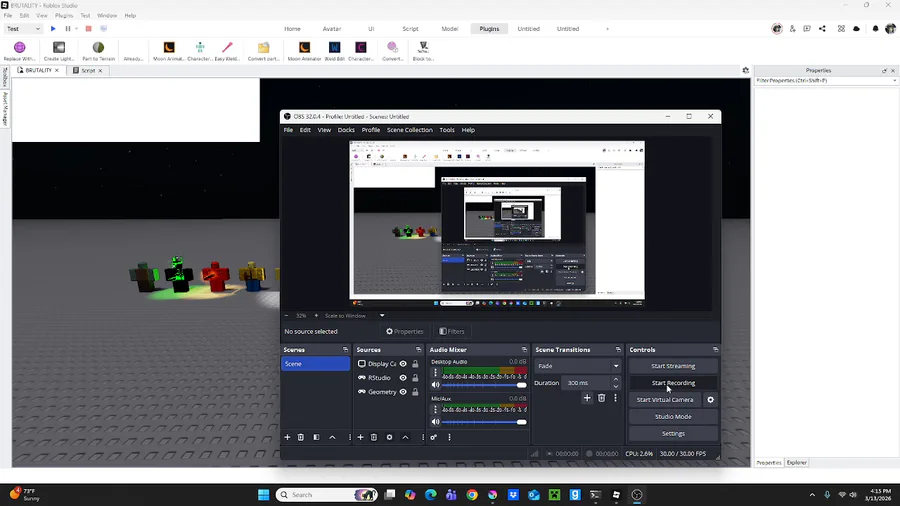Open the Windows Start menu
Viewport: 900px width, 506px height.
[x=263, y=495]
